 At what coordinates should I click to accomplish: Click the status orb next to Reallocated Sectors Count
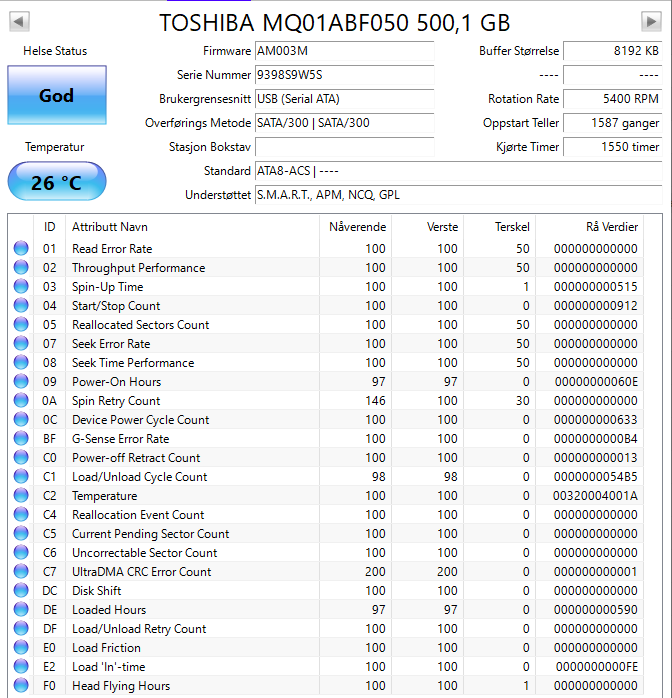pyautogui.click(x=21, y=325)
